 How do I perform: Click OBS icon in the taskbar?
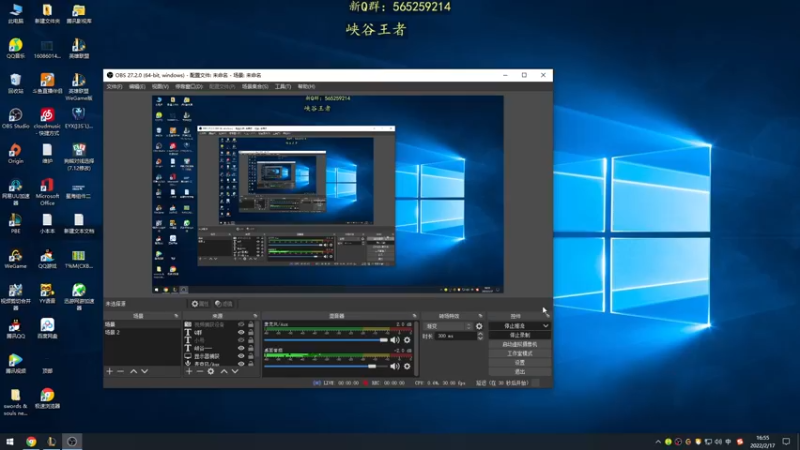tap(72, 442)
